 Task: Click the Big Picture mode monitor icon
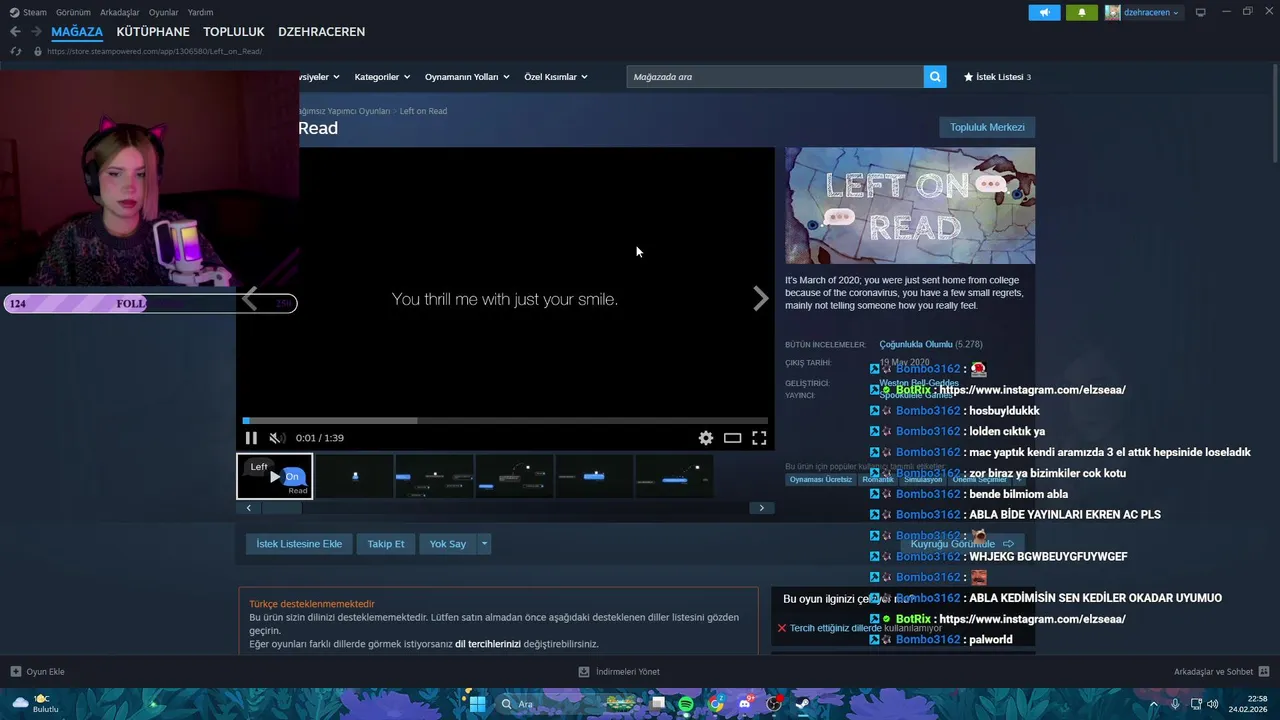pyautogui.click(x=1201, y=12)
